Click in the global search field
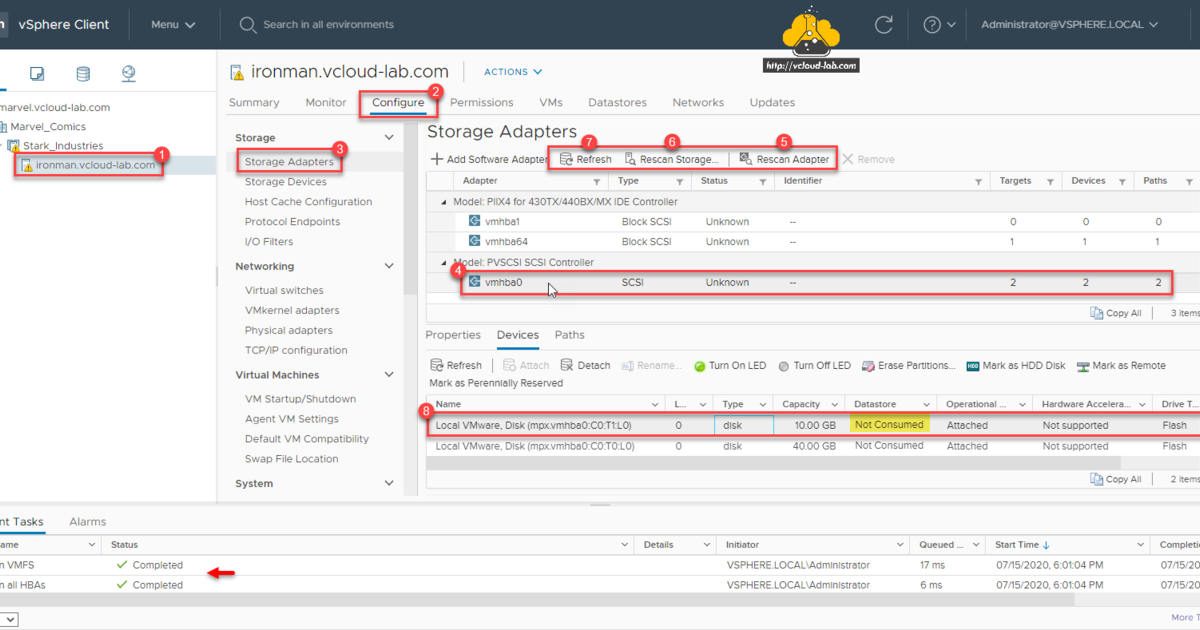This screenshot has width=1200, height=630. click(x=328, y=25)
